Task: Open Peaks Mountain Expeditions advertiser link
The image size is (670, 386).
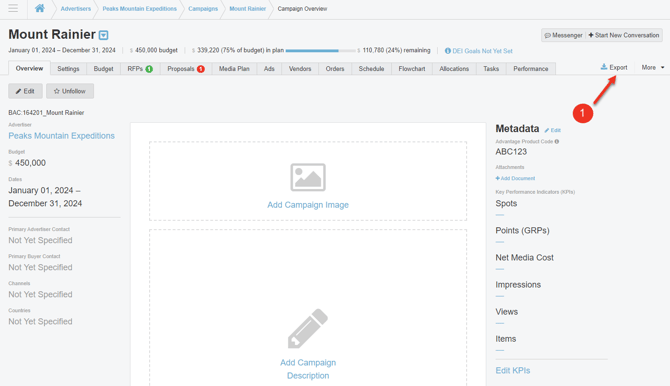Action: (x=62, y=136)
